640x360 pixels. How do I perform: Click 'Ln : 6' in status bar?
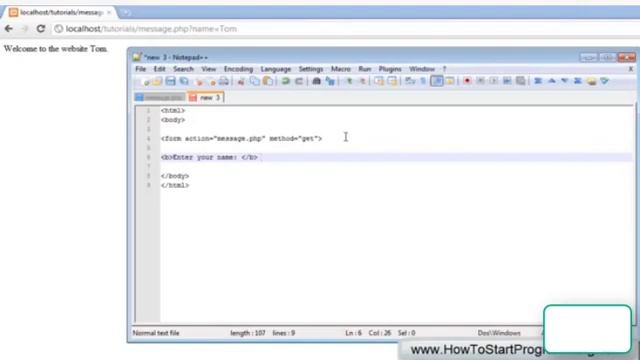[x=353, y=333]
